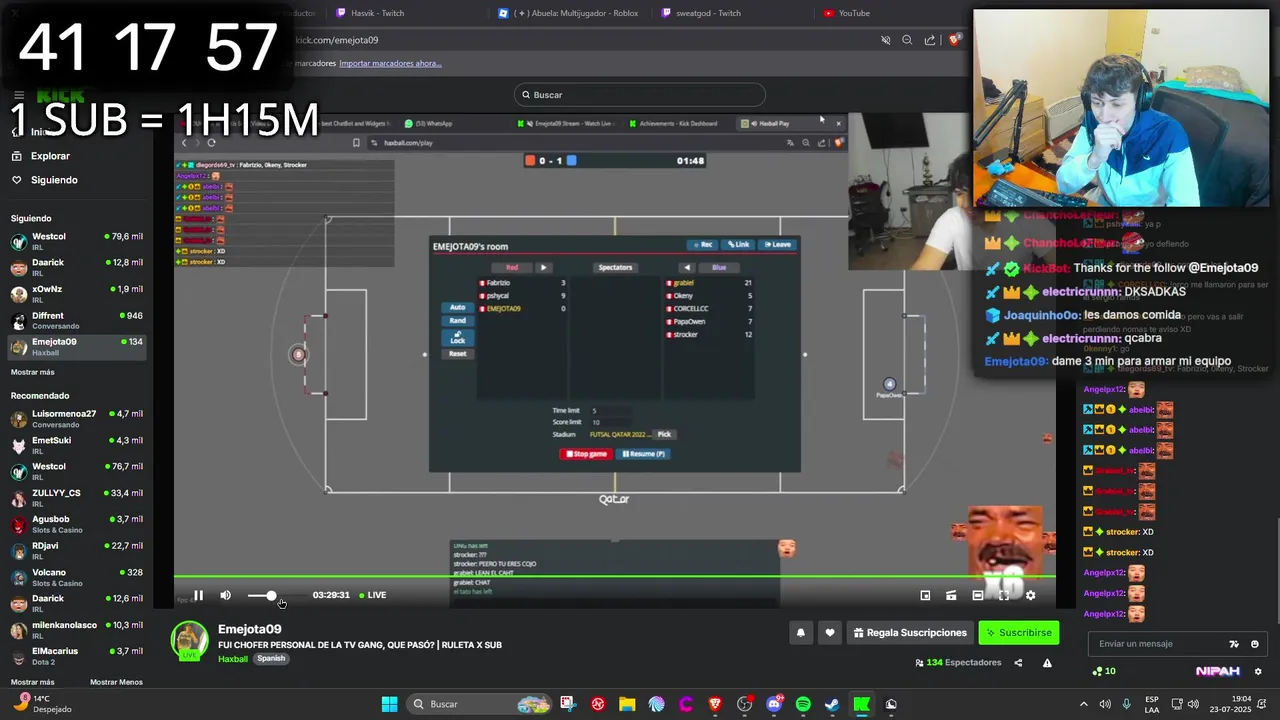The width and height of the screenshot is (1280, 720).
Task: Focus the Enviar un mensaje chat field
Action: 1160,644
